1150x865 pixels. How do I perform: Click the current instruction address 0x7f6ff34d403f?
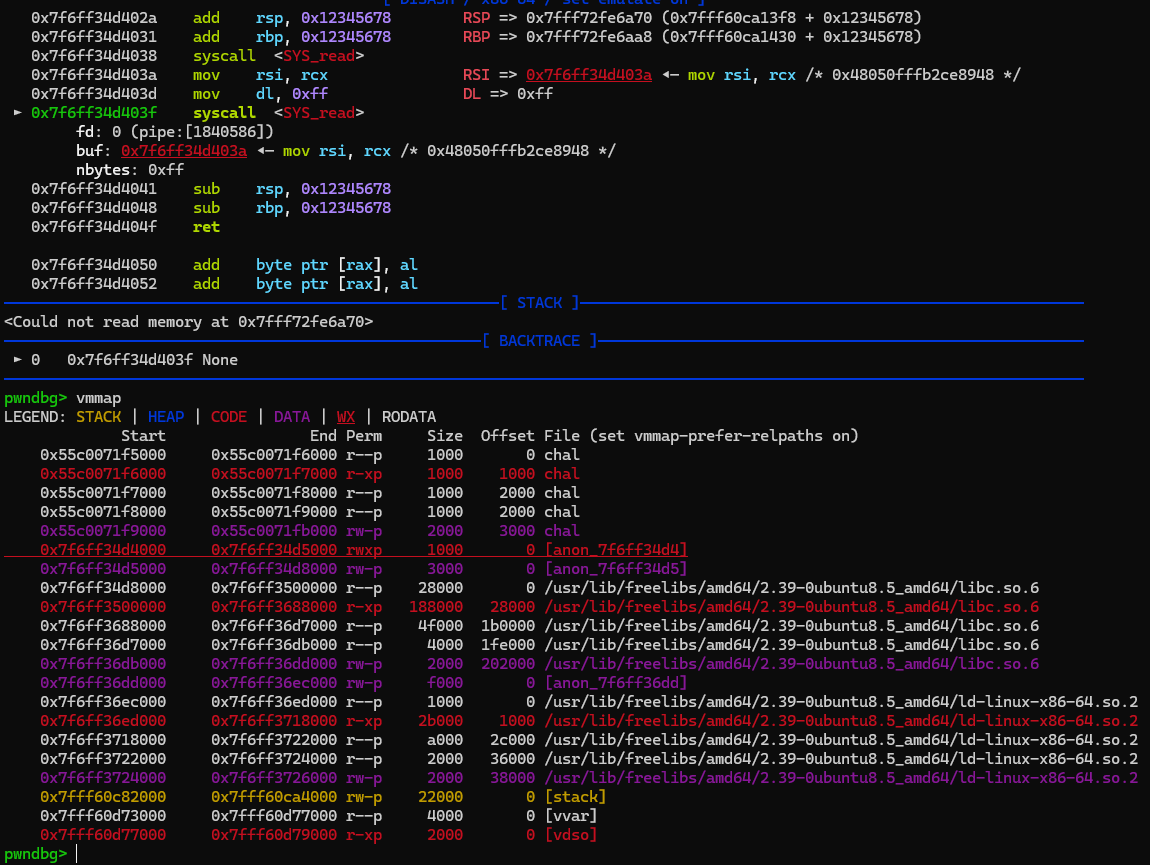pos(94,113)
